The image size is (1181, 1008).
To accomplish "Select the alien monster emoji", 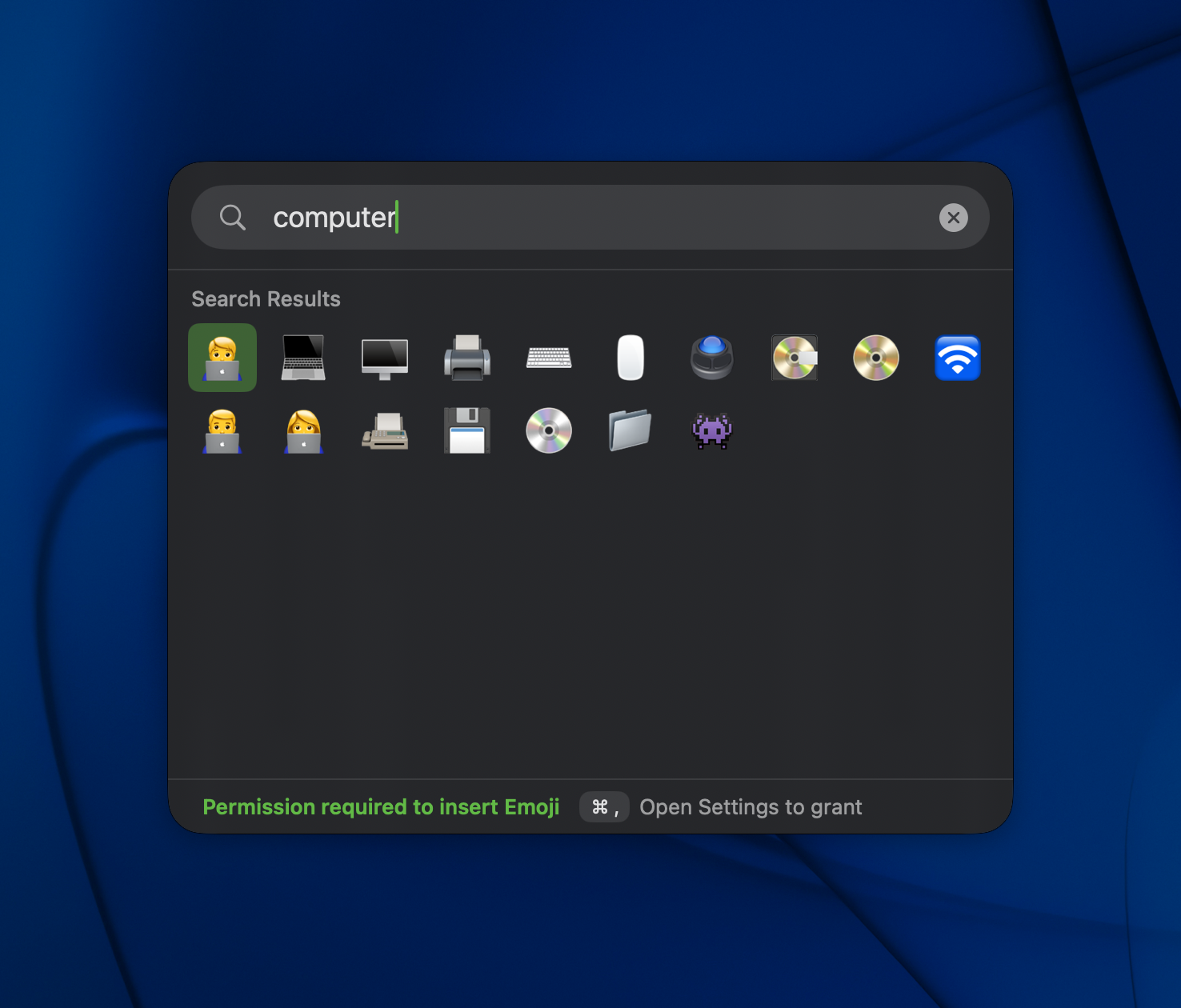I will [x=712, y=431].
